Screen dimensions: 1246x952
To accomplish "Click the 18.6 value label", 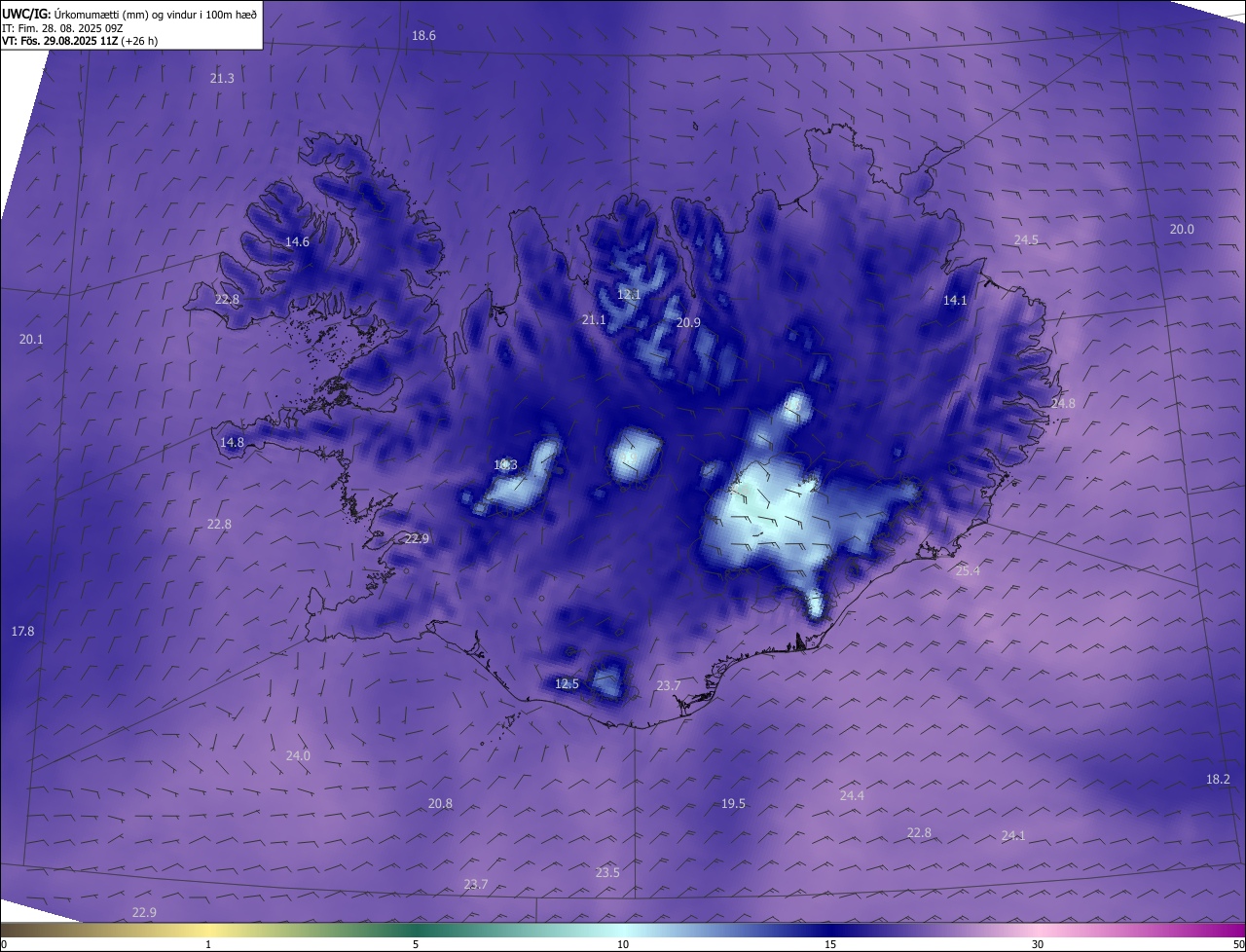I will click(423, 35).
